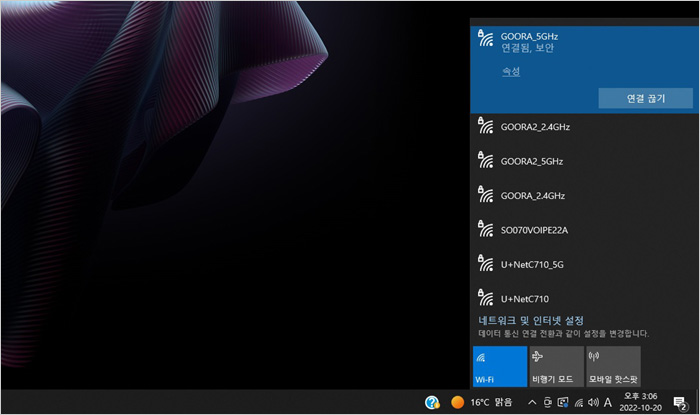Click the Wi-Fi network tray icon
This screenshot has height=415, width=700.
[579, 403]
